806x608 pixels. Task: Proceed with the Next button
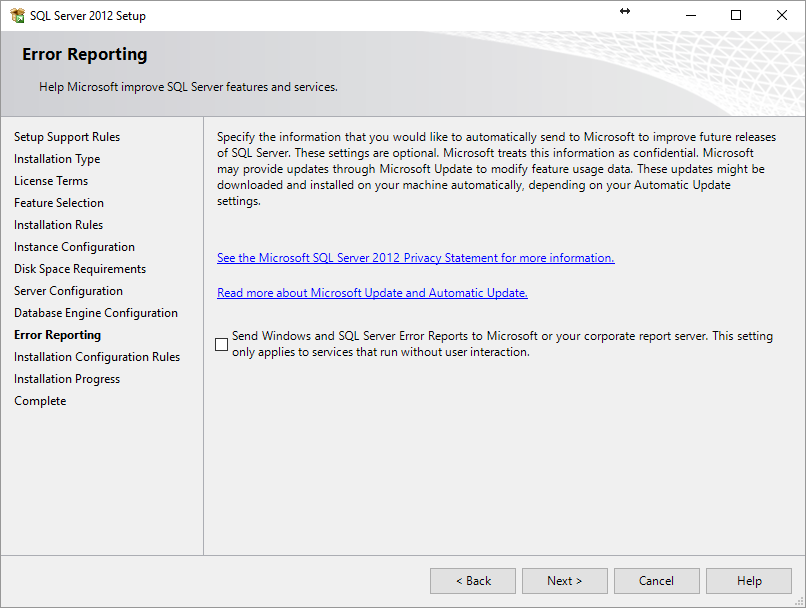(x=565, y=581)
